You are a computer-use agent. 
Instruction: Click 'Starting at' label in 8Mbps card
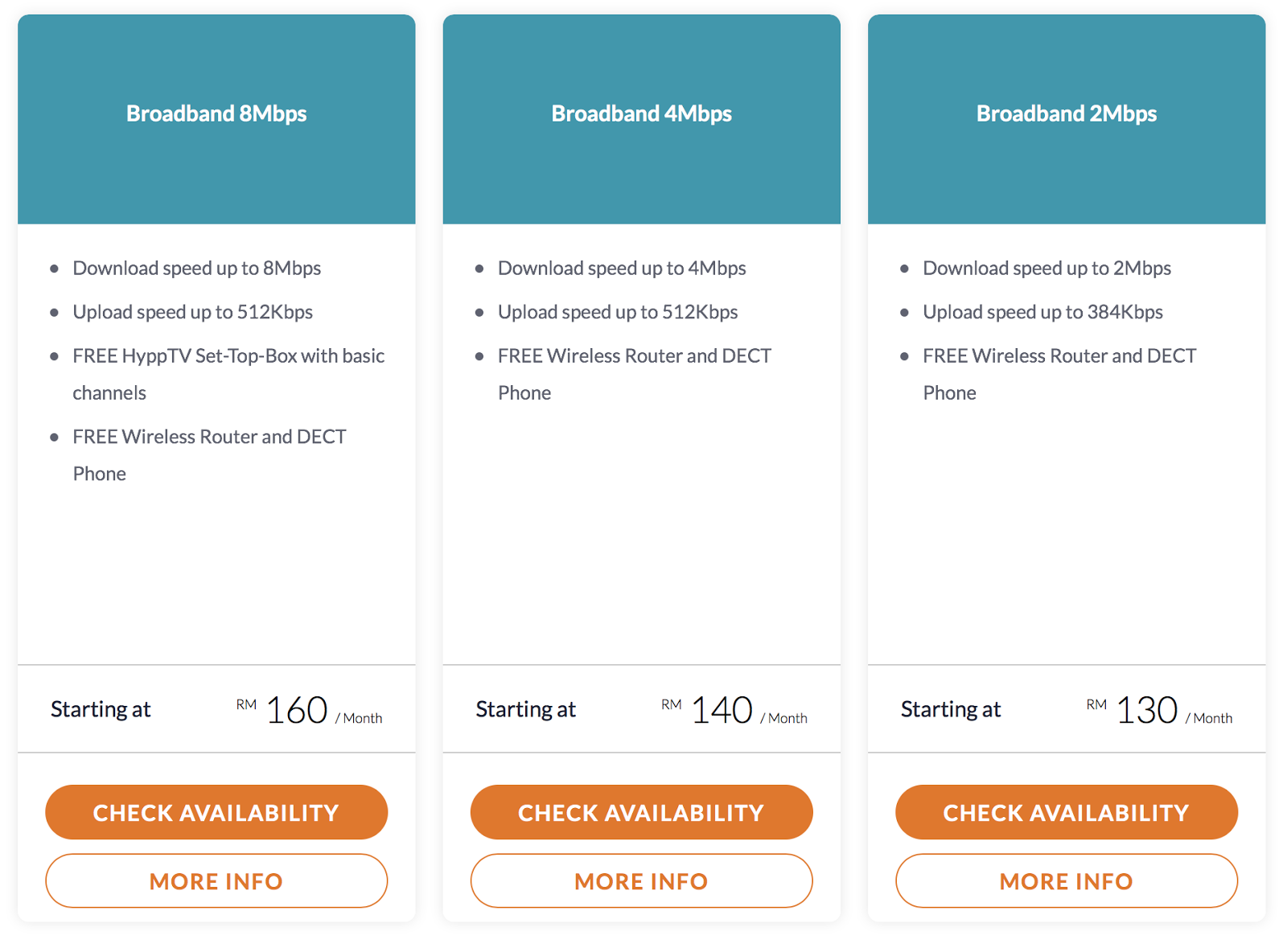pos(101,709)
